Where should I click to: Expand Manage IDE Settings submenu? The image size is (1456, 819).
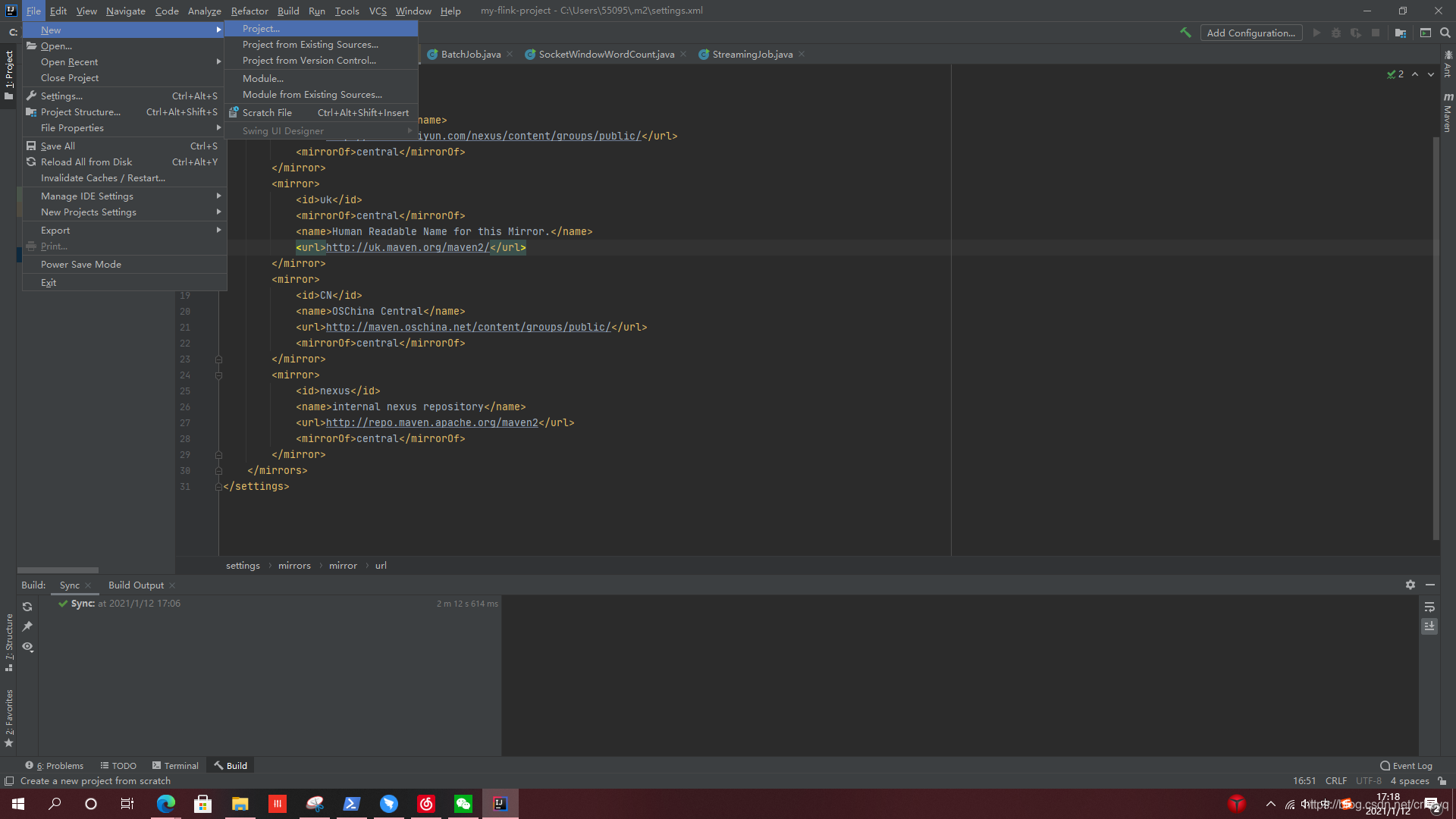pyautogui.click(x=124, y=196)
